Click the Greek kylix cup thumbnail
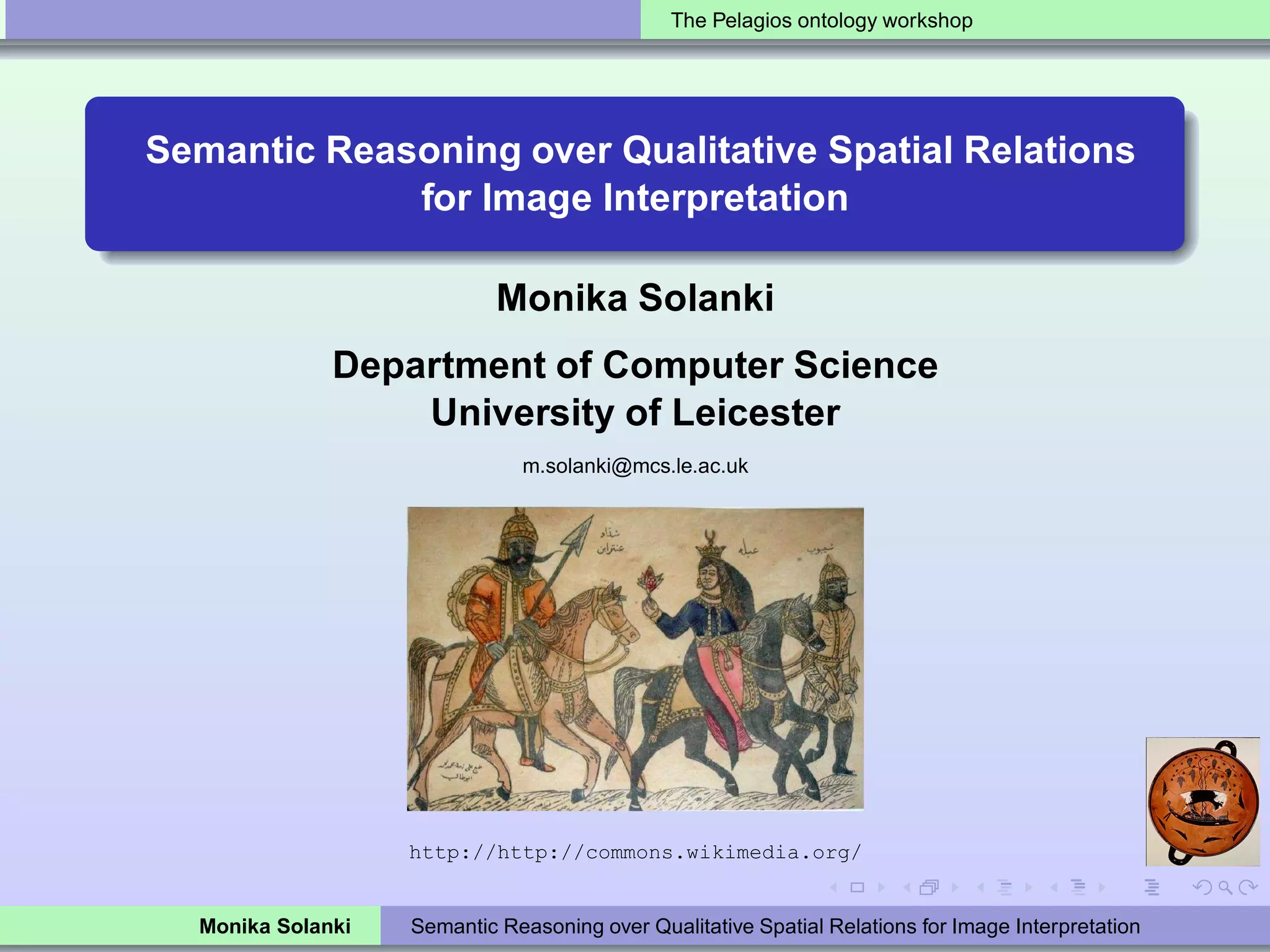 pyautogui.click(x=1202, y=801)
